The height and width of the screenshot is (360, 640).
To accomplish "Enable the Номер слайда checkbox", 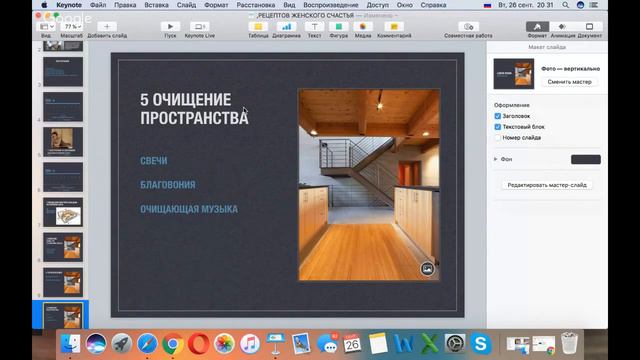I will click(498, 138).
